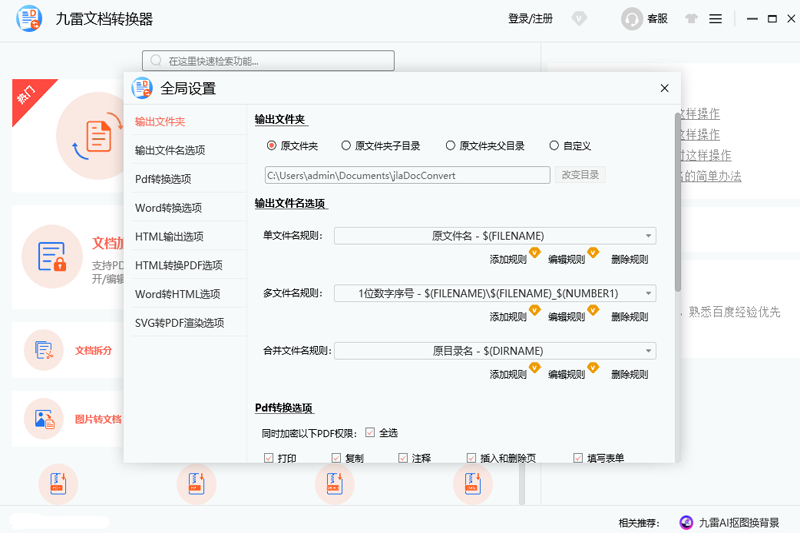Toggle the 注释 permission checkbox
This screenshot has width=800, height=533.
click(x=403, y=458)
